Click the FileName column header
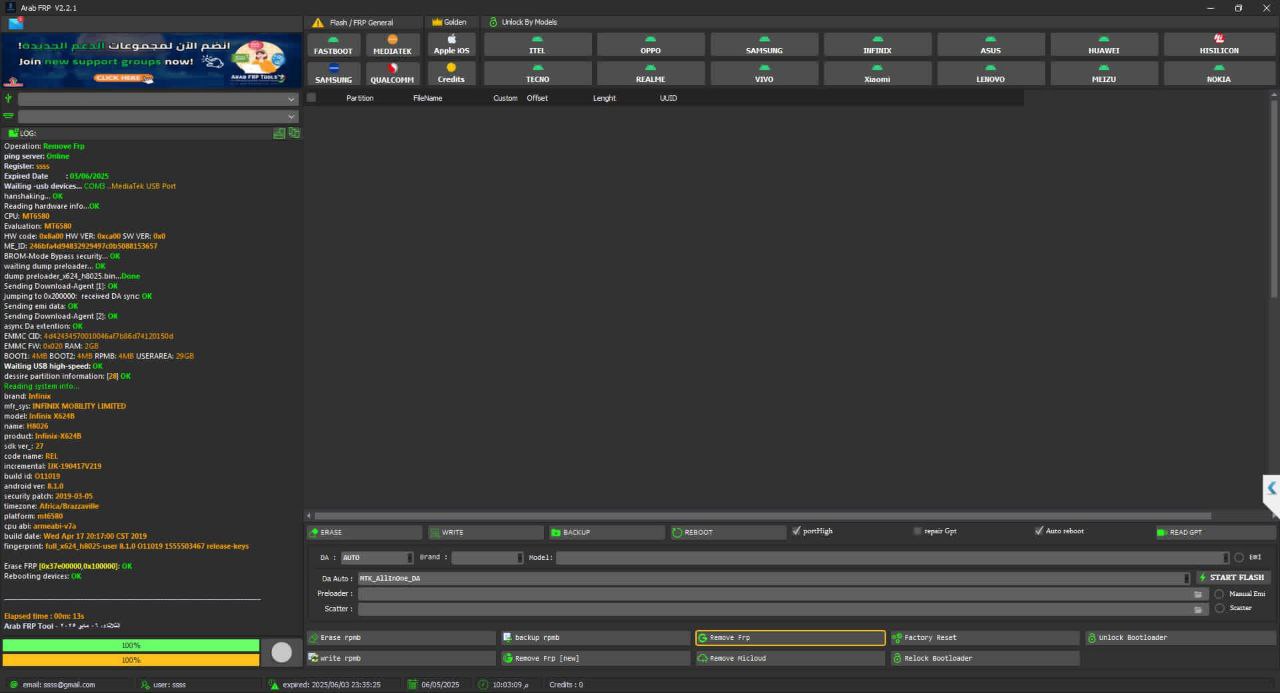 [428, 98]
